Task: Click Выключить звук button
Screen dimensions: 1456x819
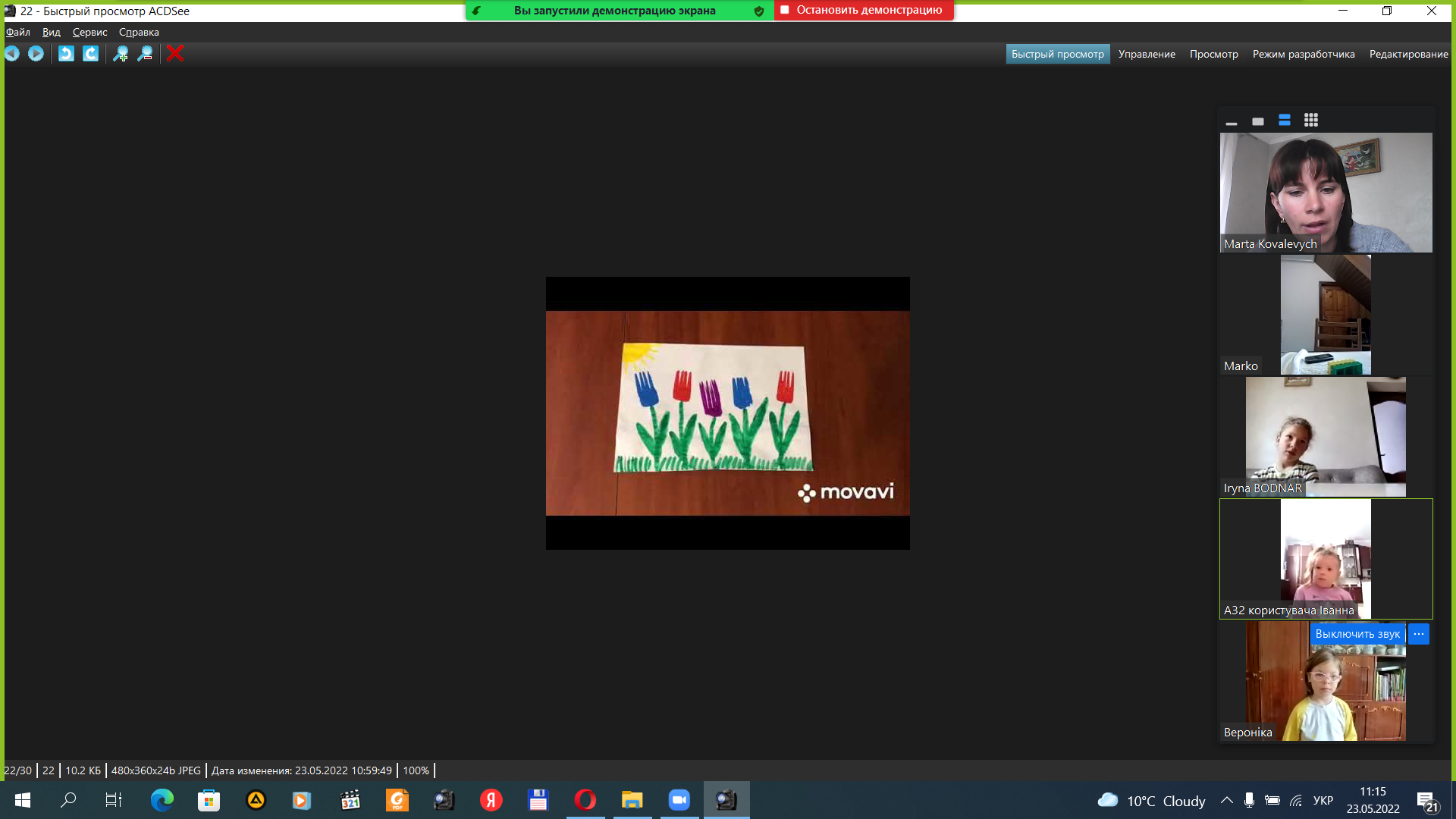Action: tap(1357, 634)
